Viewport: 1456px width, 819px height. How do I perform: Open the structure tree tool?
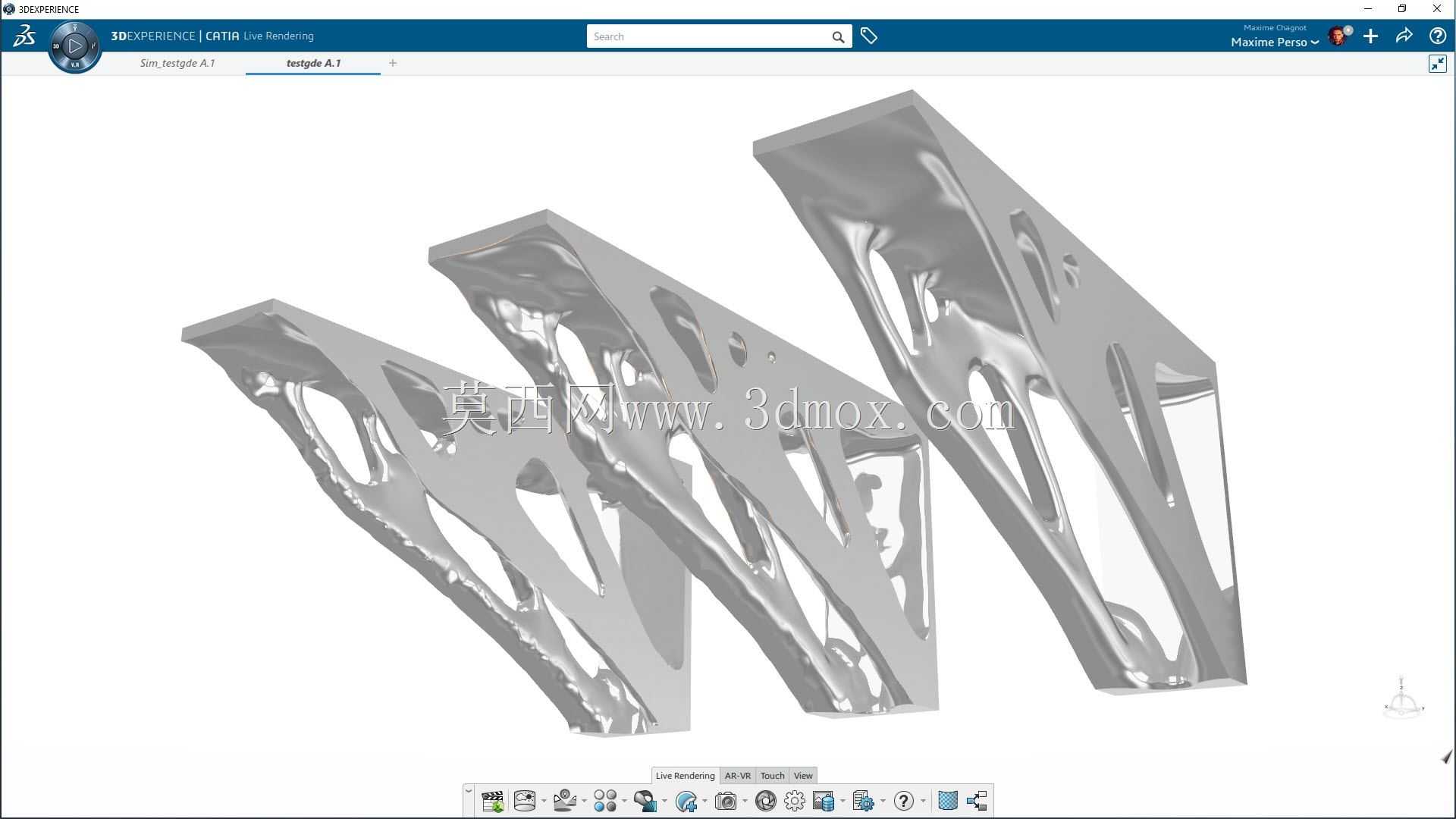[977, 801]
